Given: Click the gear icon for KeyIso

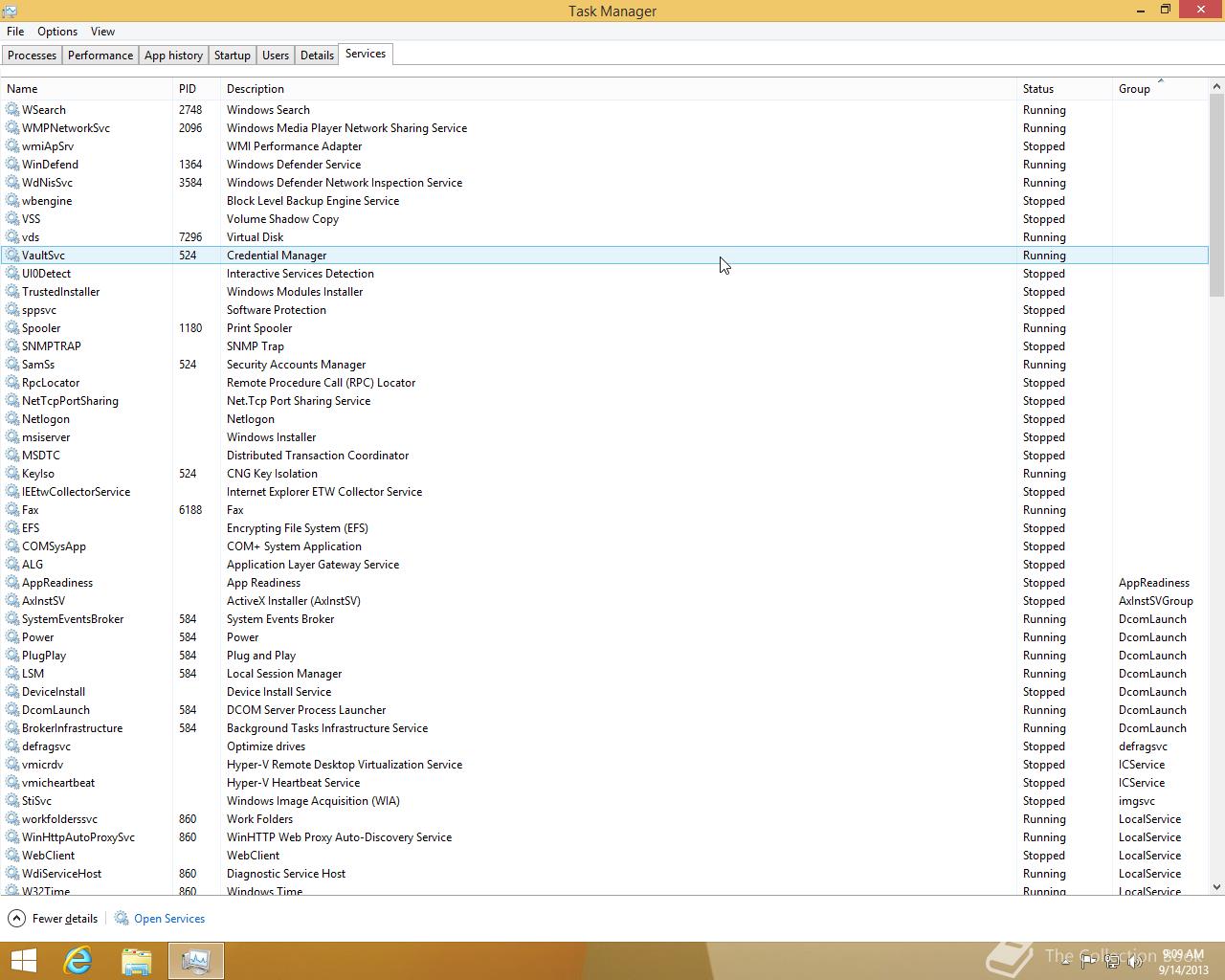Looking at the screenshot, I should (x=12, y=474).
